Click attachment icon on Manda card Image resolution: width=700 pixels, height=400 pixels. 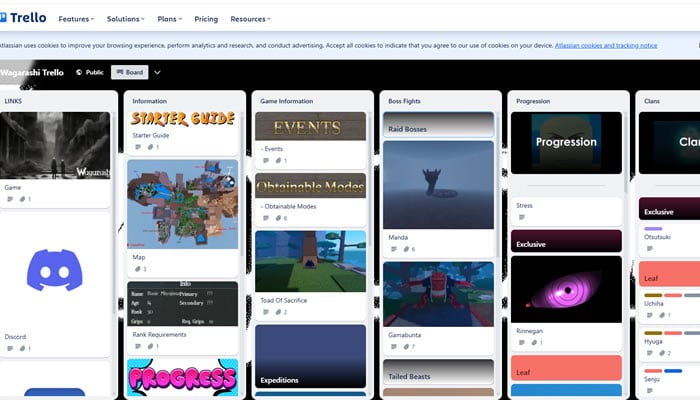406,249
